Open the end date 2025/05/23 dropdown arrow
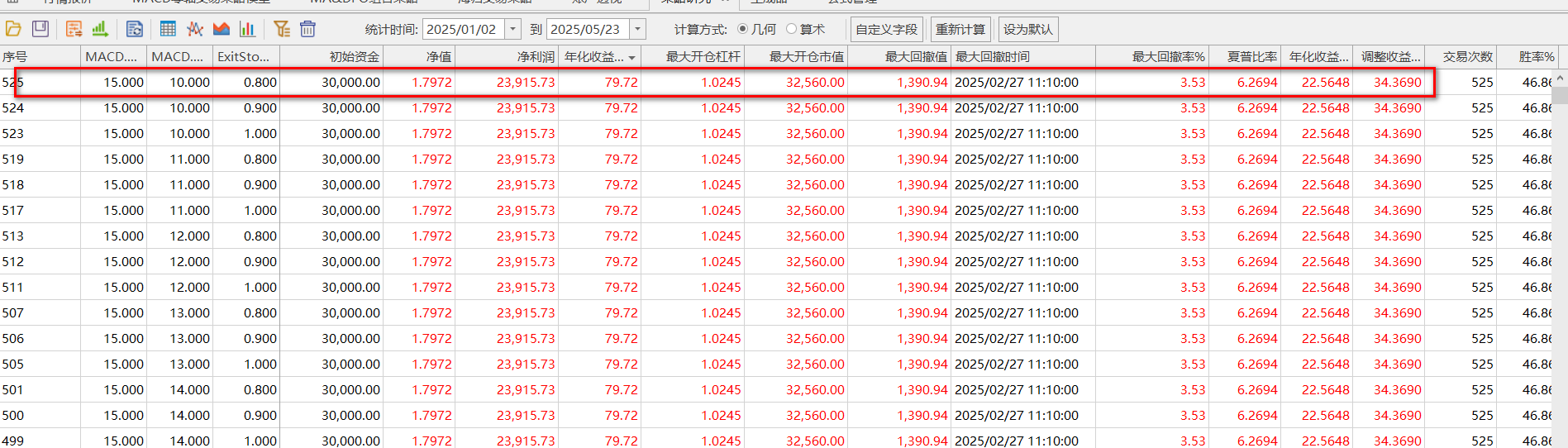Image resolution: width=1568 pixels, height=448 pixels. [x=637, y=29]
